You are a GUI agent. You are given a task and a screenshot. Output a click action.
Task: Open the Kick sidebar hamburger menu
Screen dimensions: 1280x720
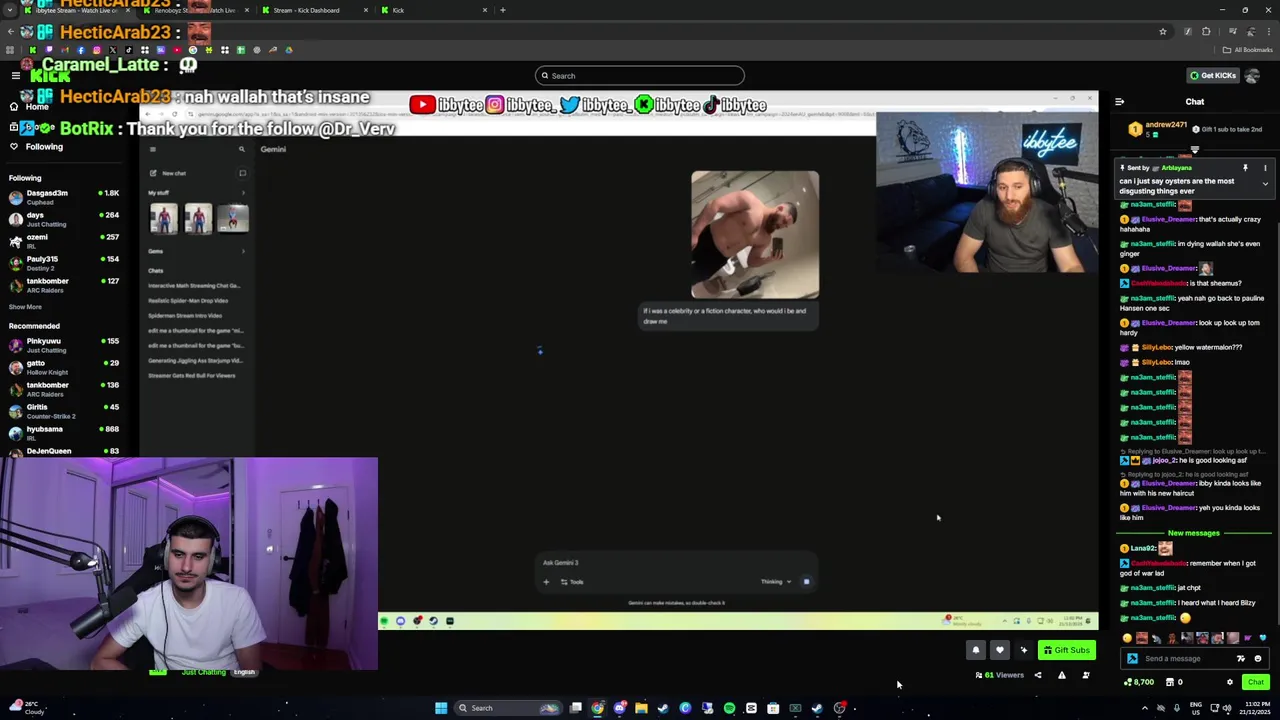click(x=15, y=76)
